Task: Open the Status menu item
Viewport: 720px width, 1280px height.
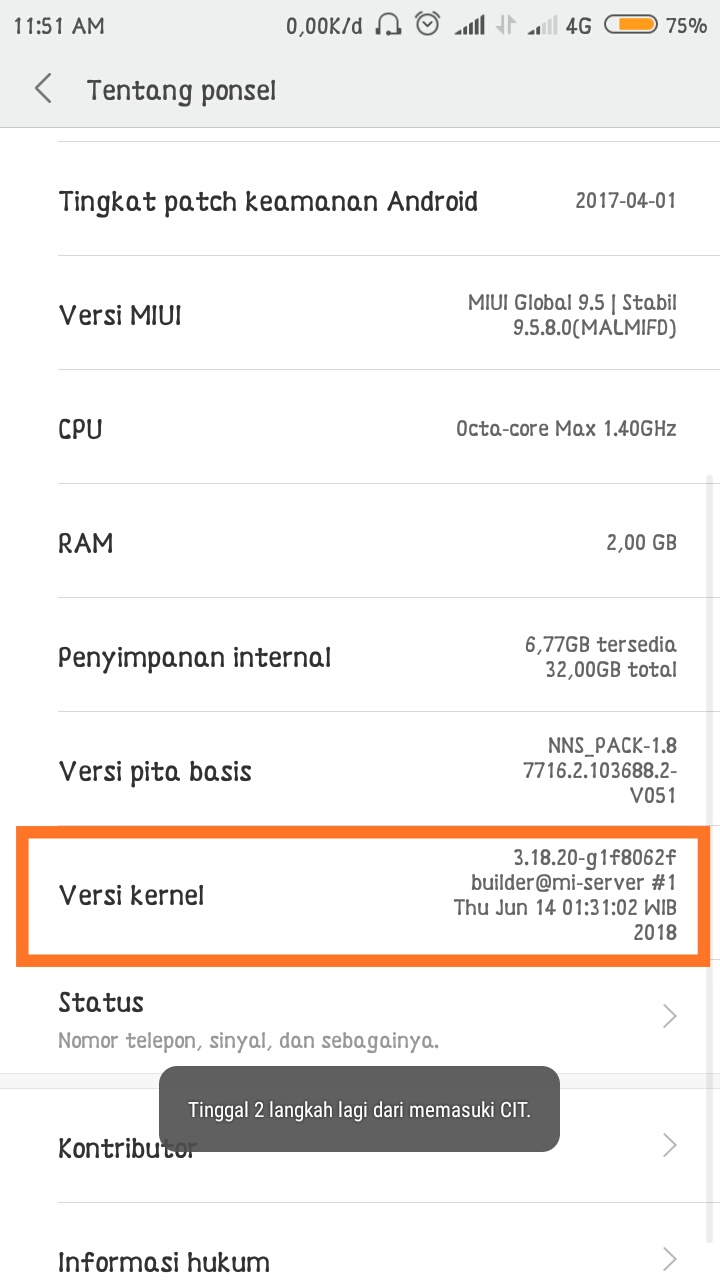Action: (x=300, y=1017)
